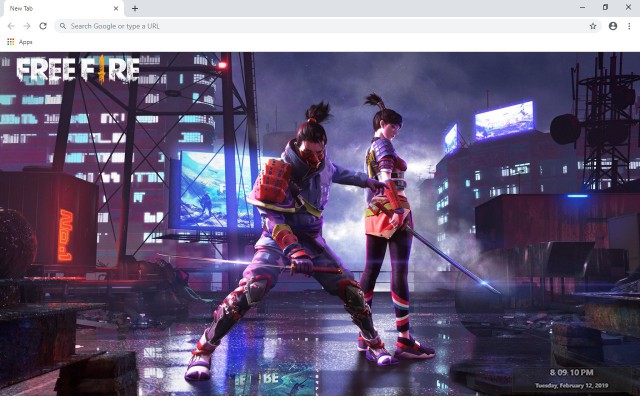Screen dimensions: 640x400
Task: Click the search magnifier icon in address bar
Action: point(63,26)
